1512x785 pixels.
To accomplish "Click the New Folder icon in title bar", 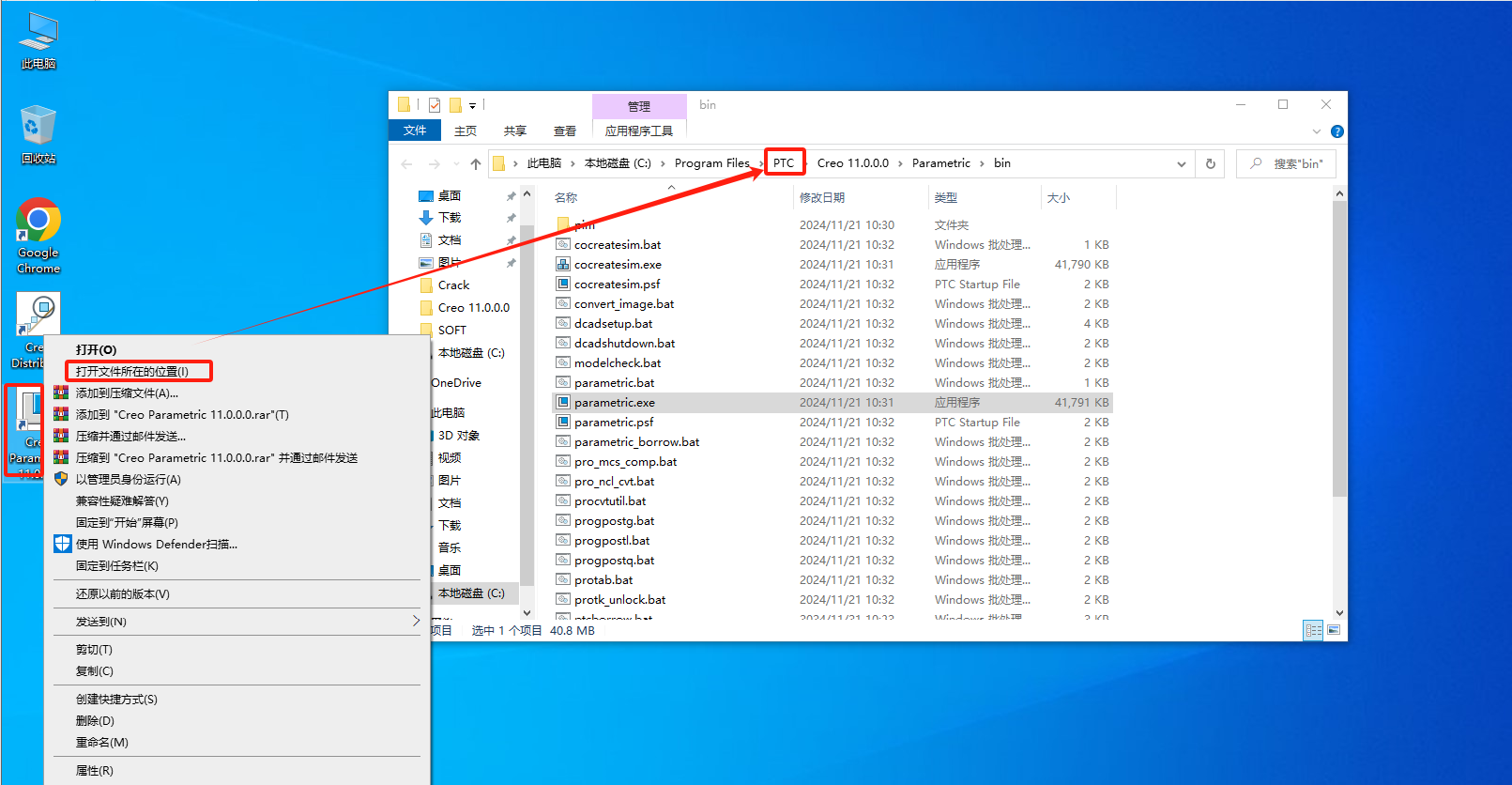I will (x=455, y=105).
